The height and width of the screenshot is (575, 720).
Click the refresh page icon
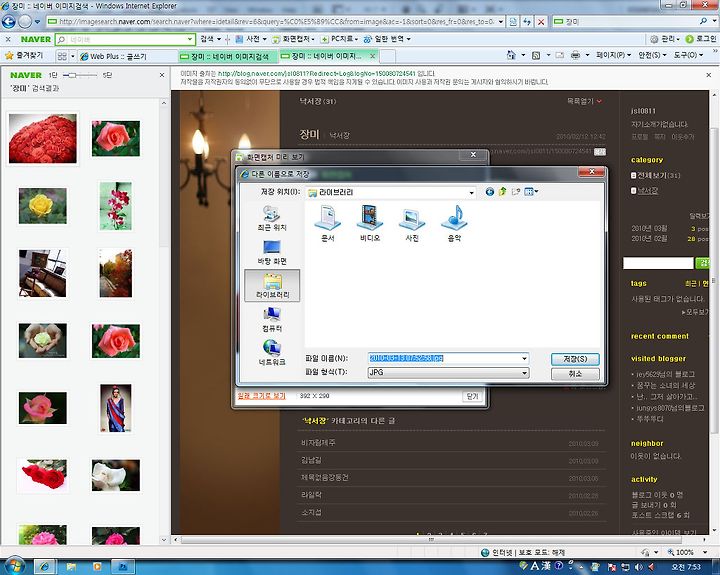(527, 22)
